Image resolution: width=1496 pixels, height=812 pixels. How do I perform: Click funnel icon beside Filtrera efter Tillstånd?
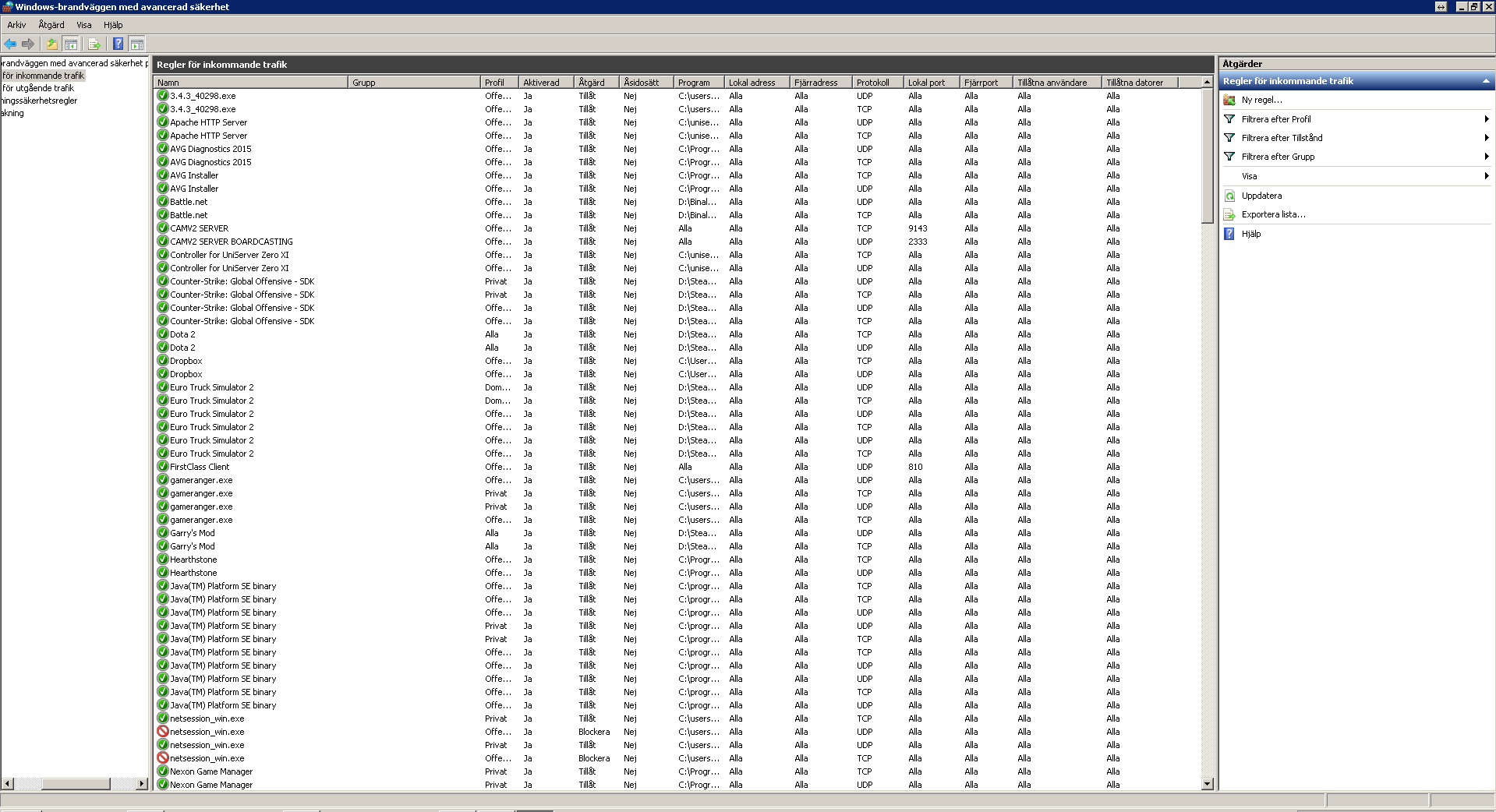pos(1229,138)
